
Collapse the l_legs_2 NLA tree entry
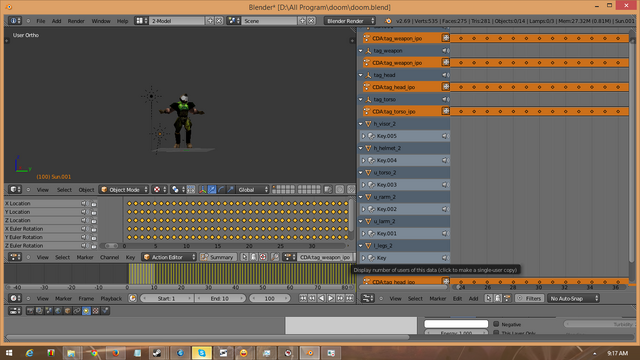point(361,246)
